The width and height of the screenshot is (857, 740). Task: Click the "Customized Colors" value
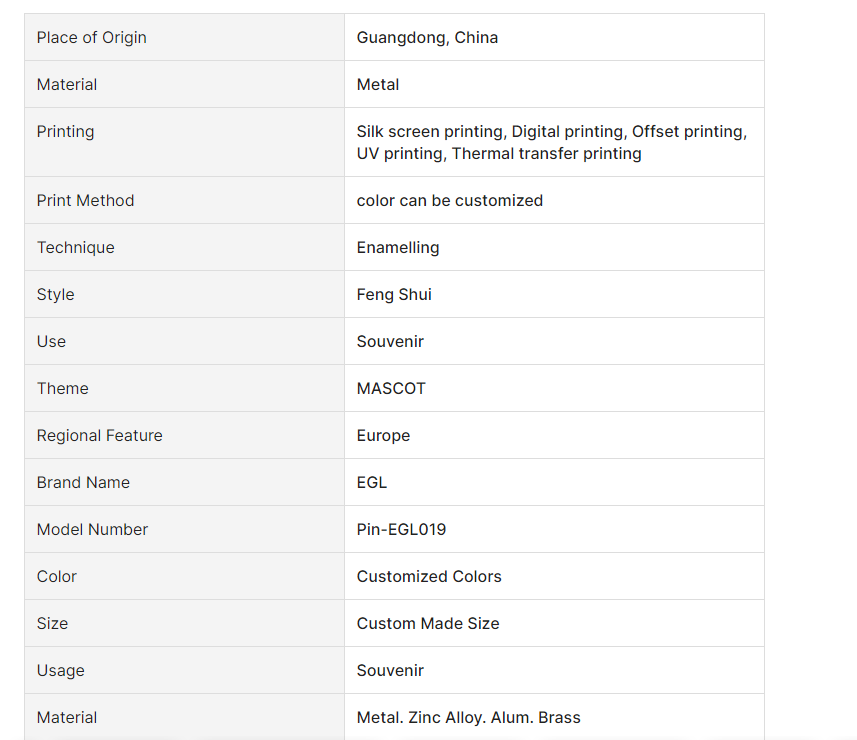tap(429, 577)
